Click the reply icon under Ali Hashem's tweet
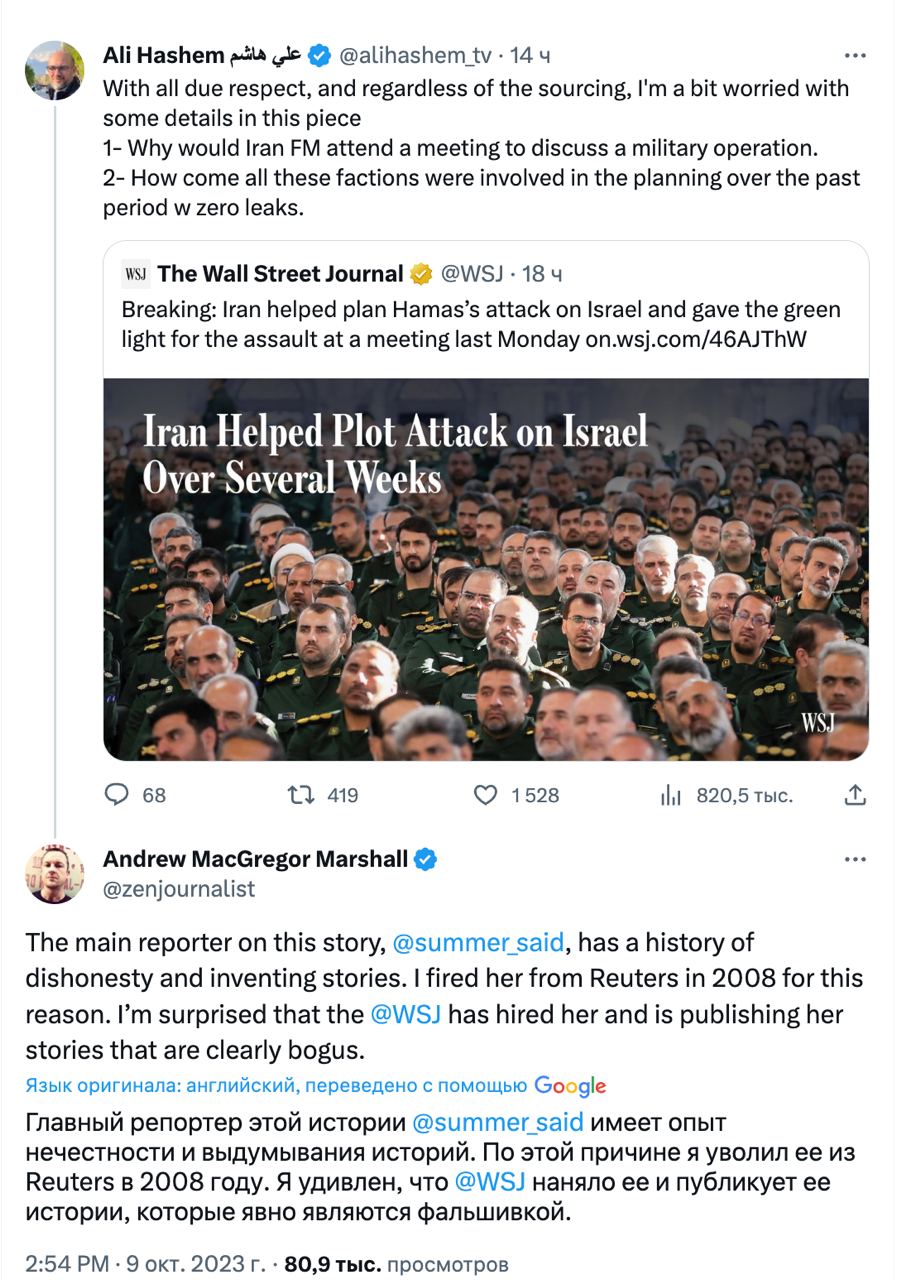 click(x=118, y=795)
